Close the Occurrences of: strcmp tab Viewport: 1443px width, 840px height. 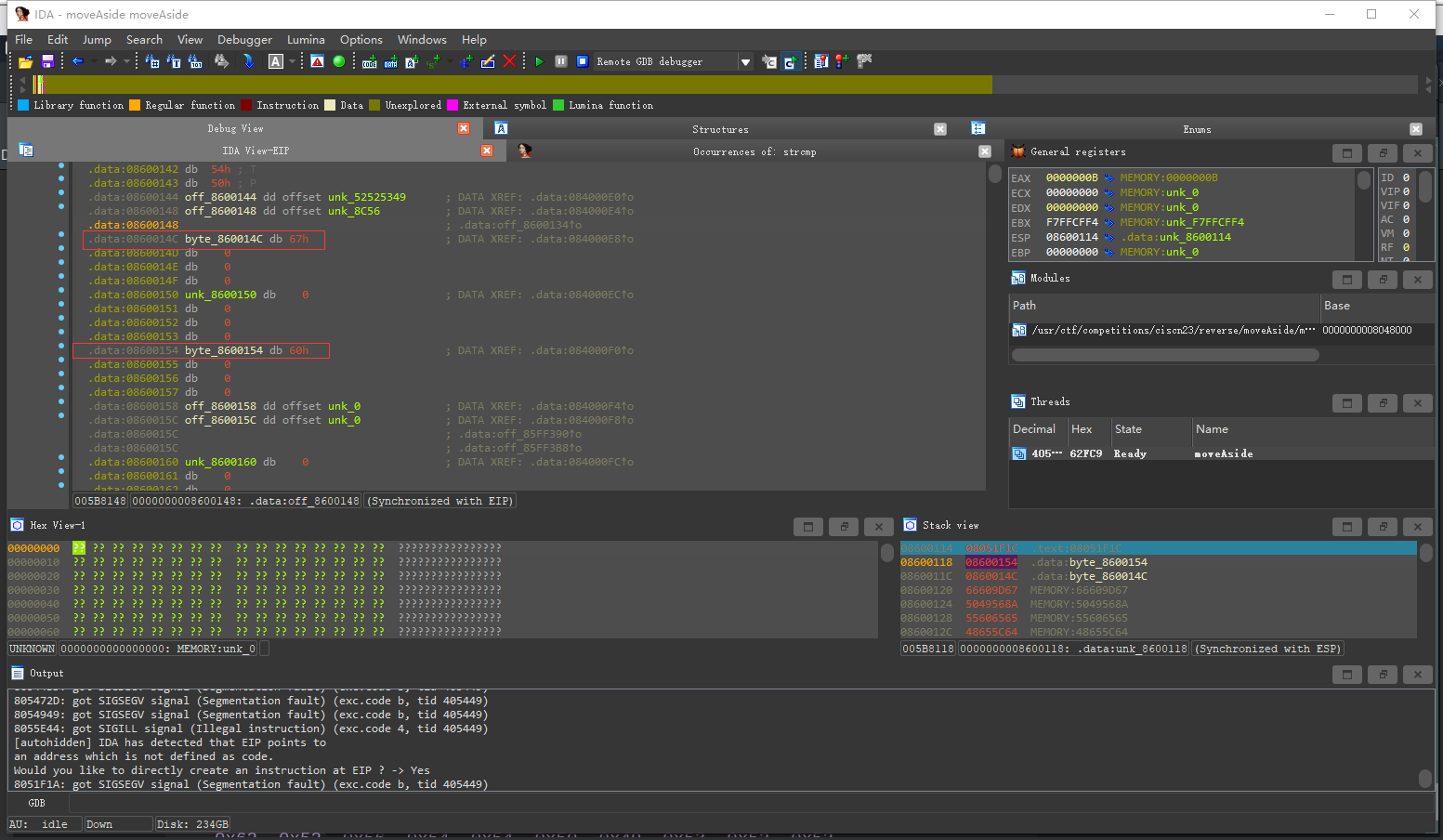tap(985, 151)
